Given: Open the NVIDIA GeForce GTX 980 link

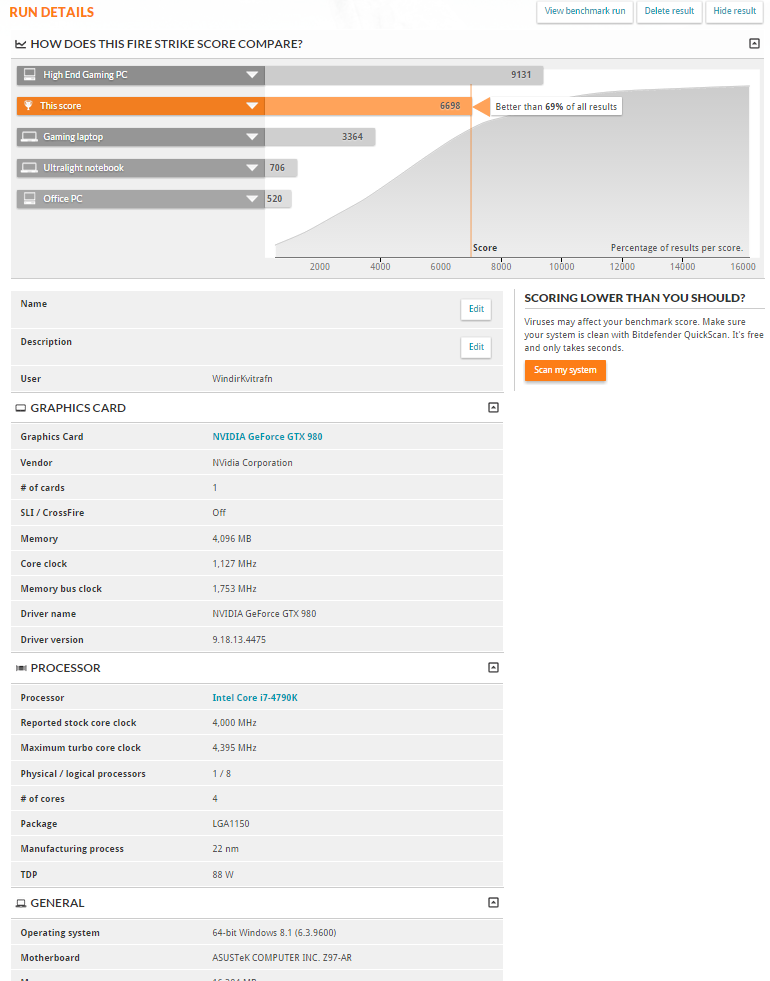Looking at the screenshot, I should [x=267, y=437].
